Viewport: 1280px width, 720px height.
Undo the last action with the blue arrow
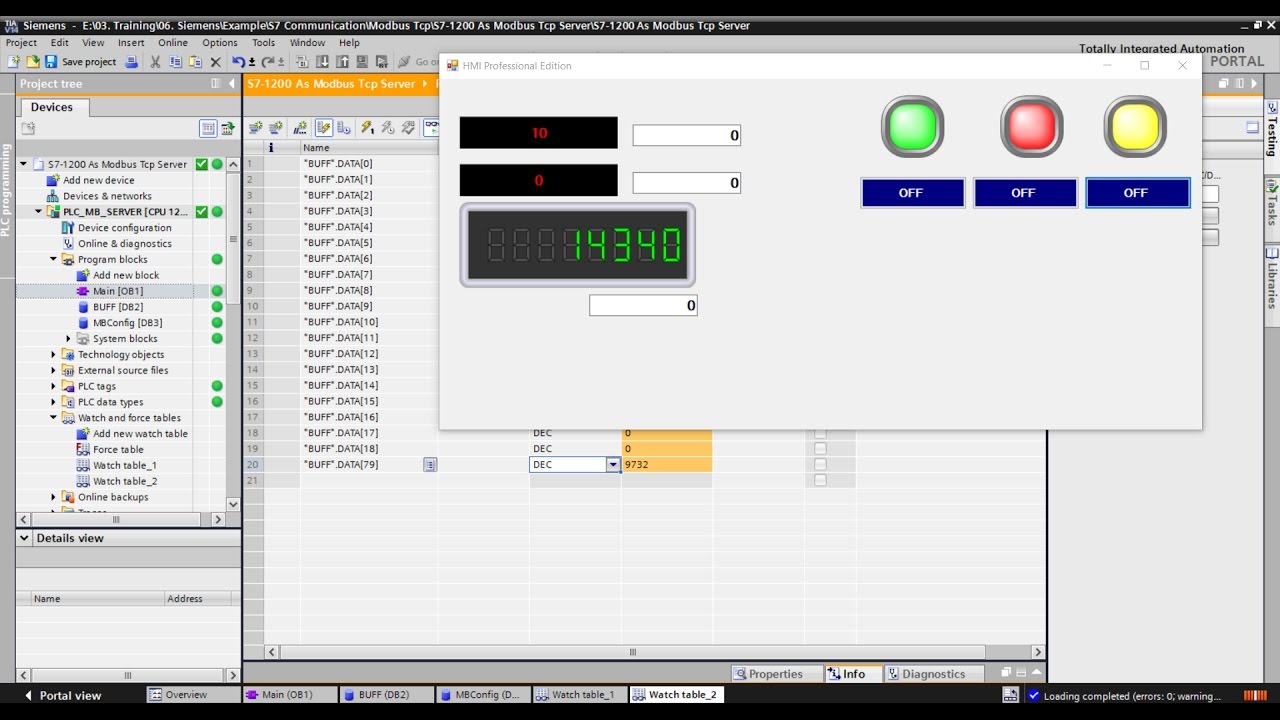point(238,62)
